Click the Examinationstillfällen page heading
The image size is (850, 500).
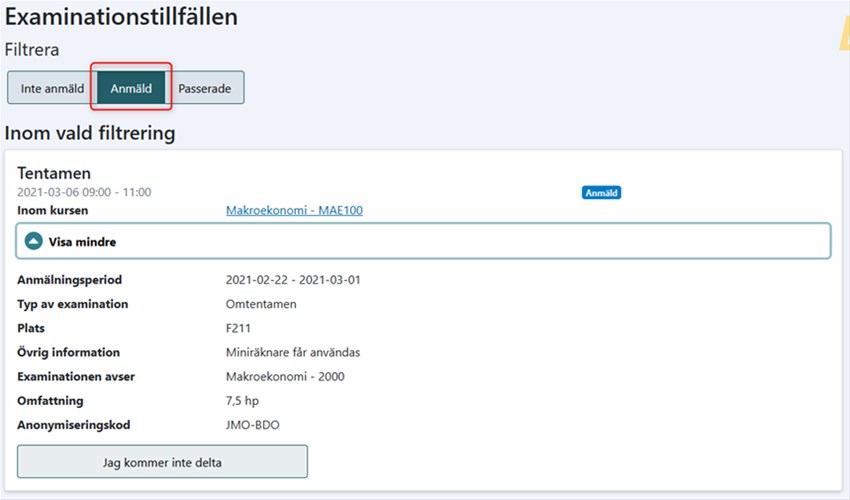click(x=121, y=17)
